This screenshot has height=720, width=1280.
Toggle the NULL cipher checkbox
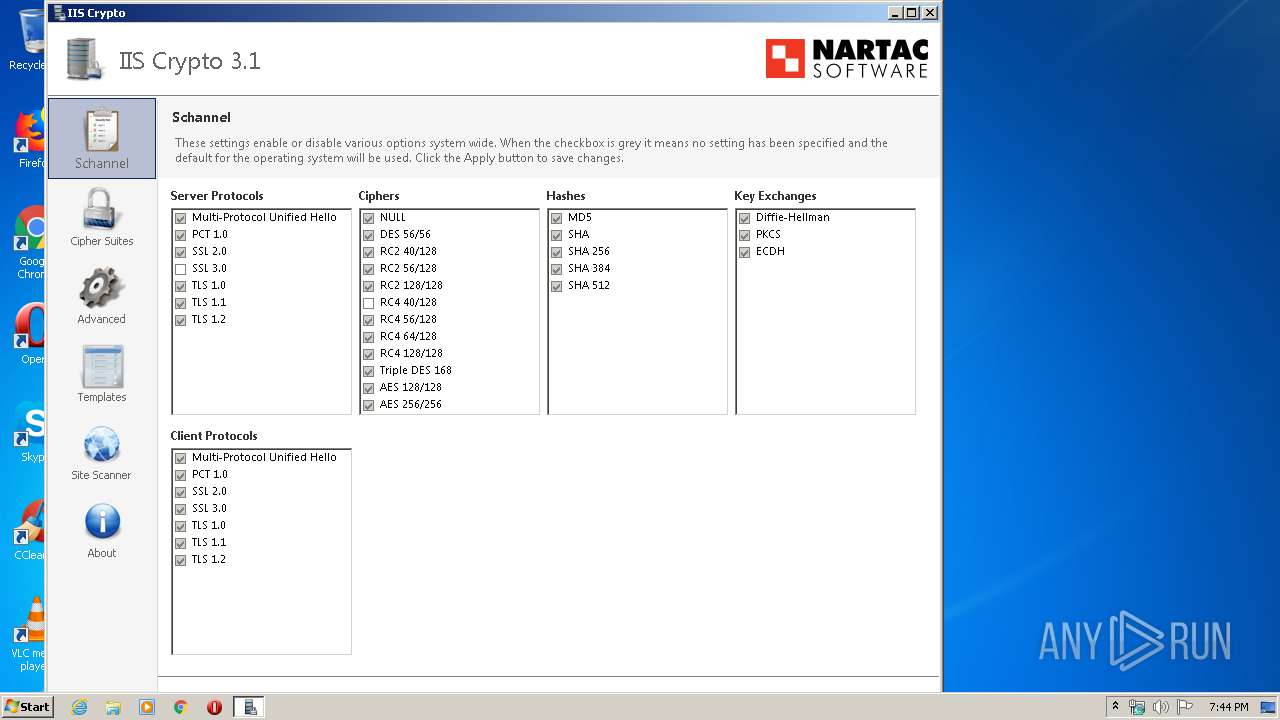pos(369,218)
